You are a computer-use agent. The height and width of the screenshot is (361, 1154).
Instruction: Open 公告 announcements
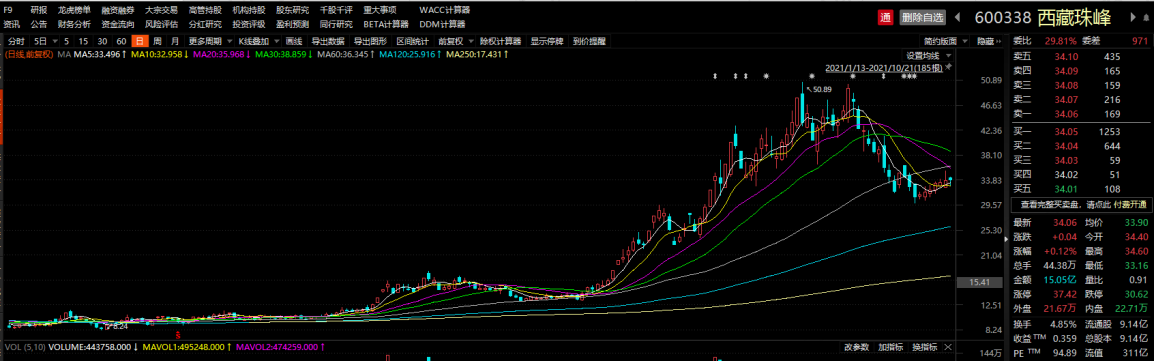pyautogui.click(x=38, y=24)
